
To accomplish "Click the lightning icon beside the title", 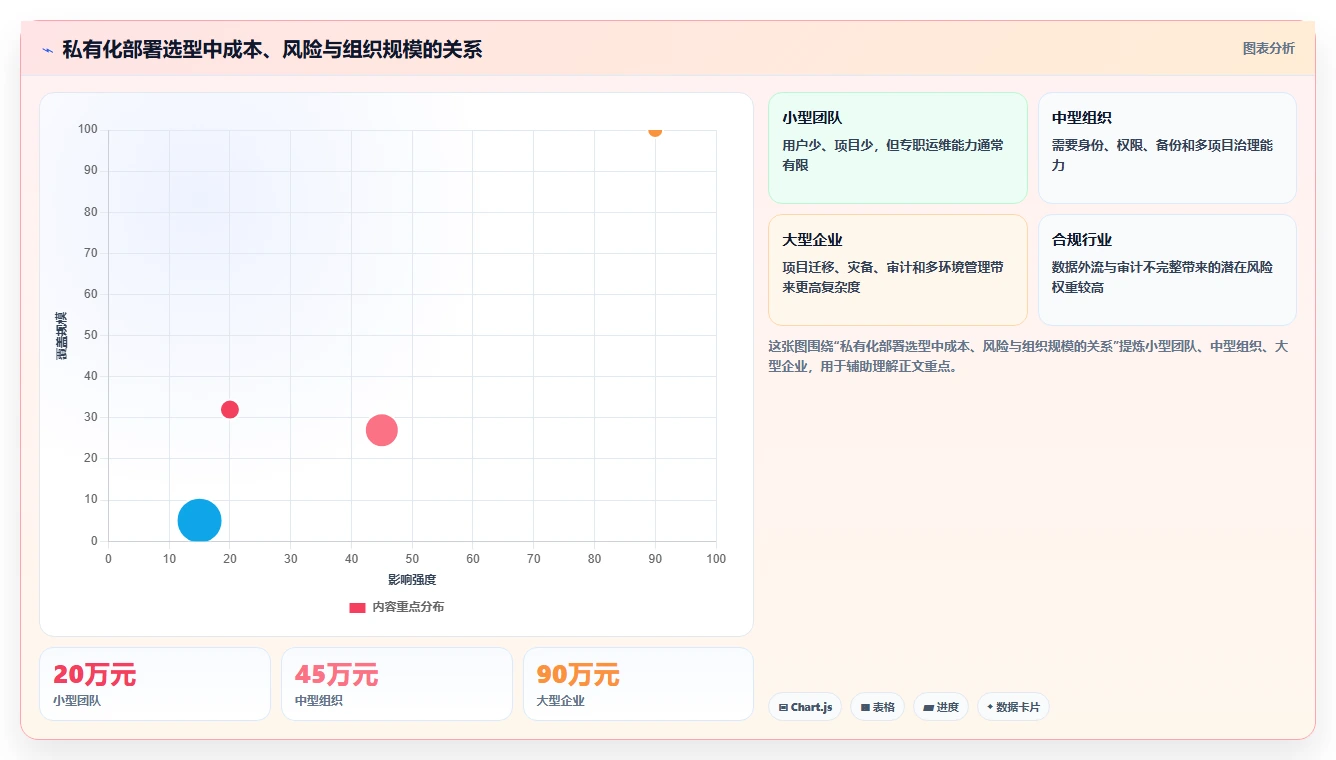I will (47, 50).
